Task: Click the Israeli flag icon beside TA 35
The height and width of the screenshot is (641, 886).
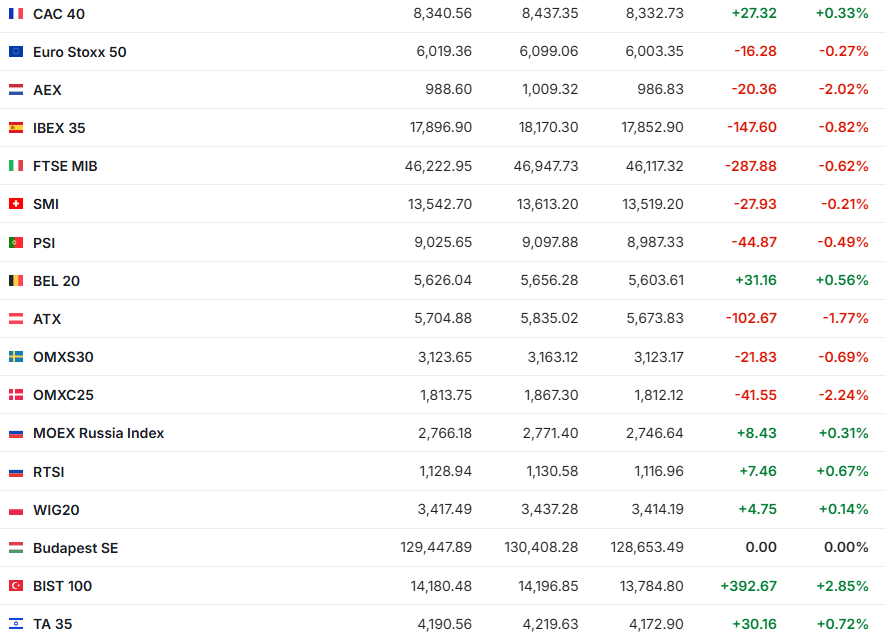Action: [x=16, y=624]
